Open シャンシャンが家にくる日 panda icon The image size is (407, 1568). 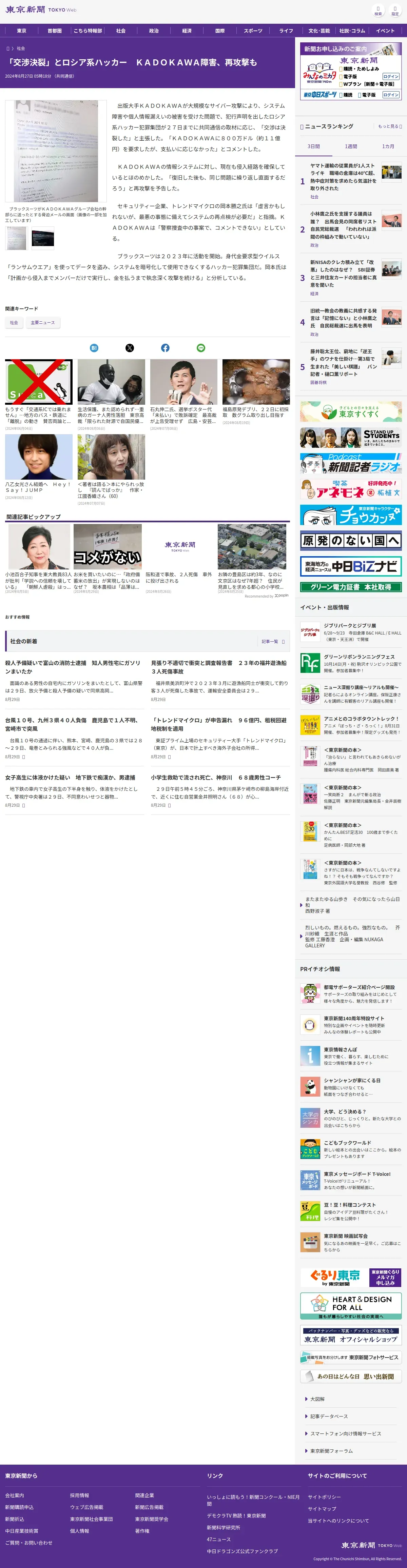(x=310, y=1087)
